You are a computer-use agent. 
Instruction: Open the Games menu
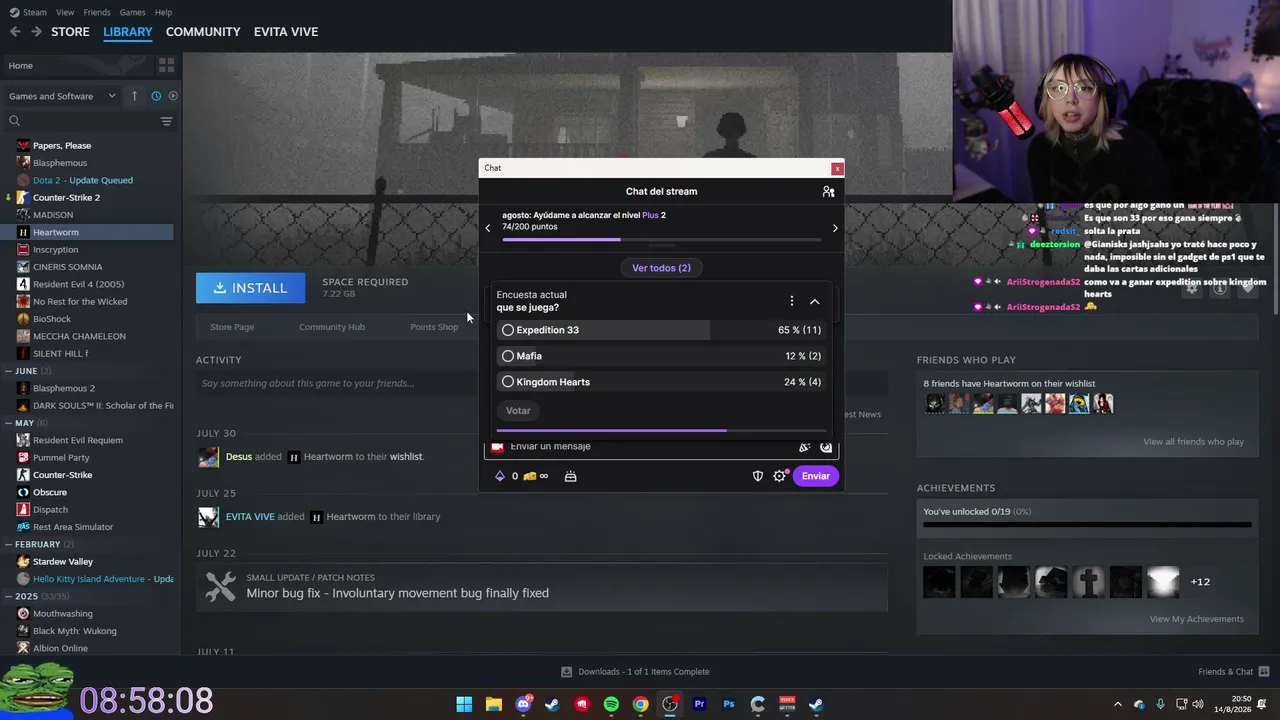pos(132,12)
